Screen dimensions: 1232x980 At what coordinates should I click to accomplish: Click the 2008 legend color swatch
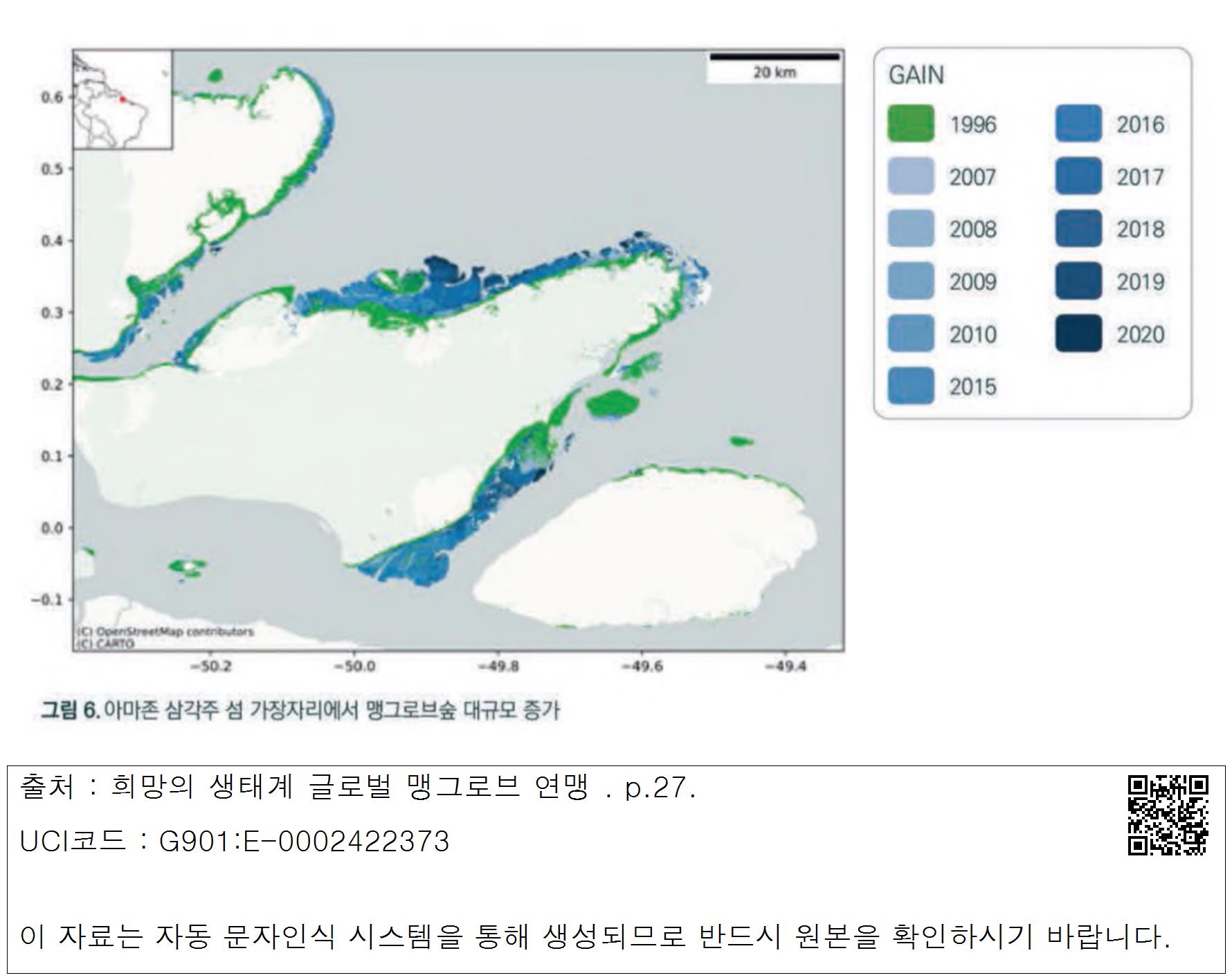point(910,229)
